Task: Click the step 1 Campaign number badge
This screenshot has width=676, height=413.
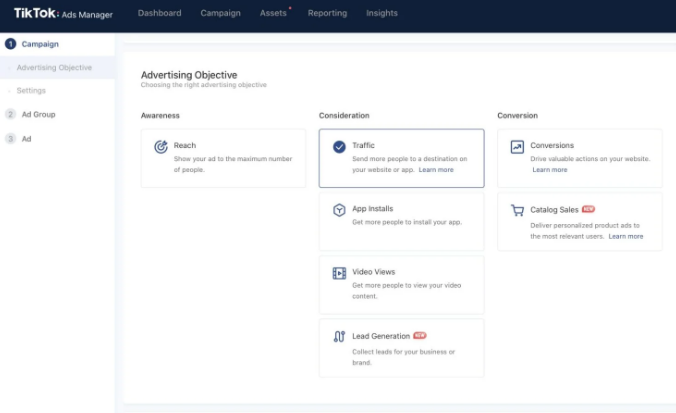Action: point(11,44)
